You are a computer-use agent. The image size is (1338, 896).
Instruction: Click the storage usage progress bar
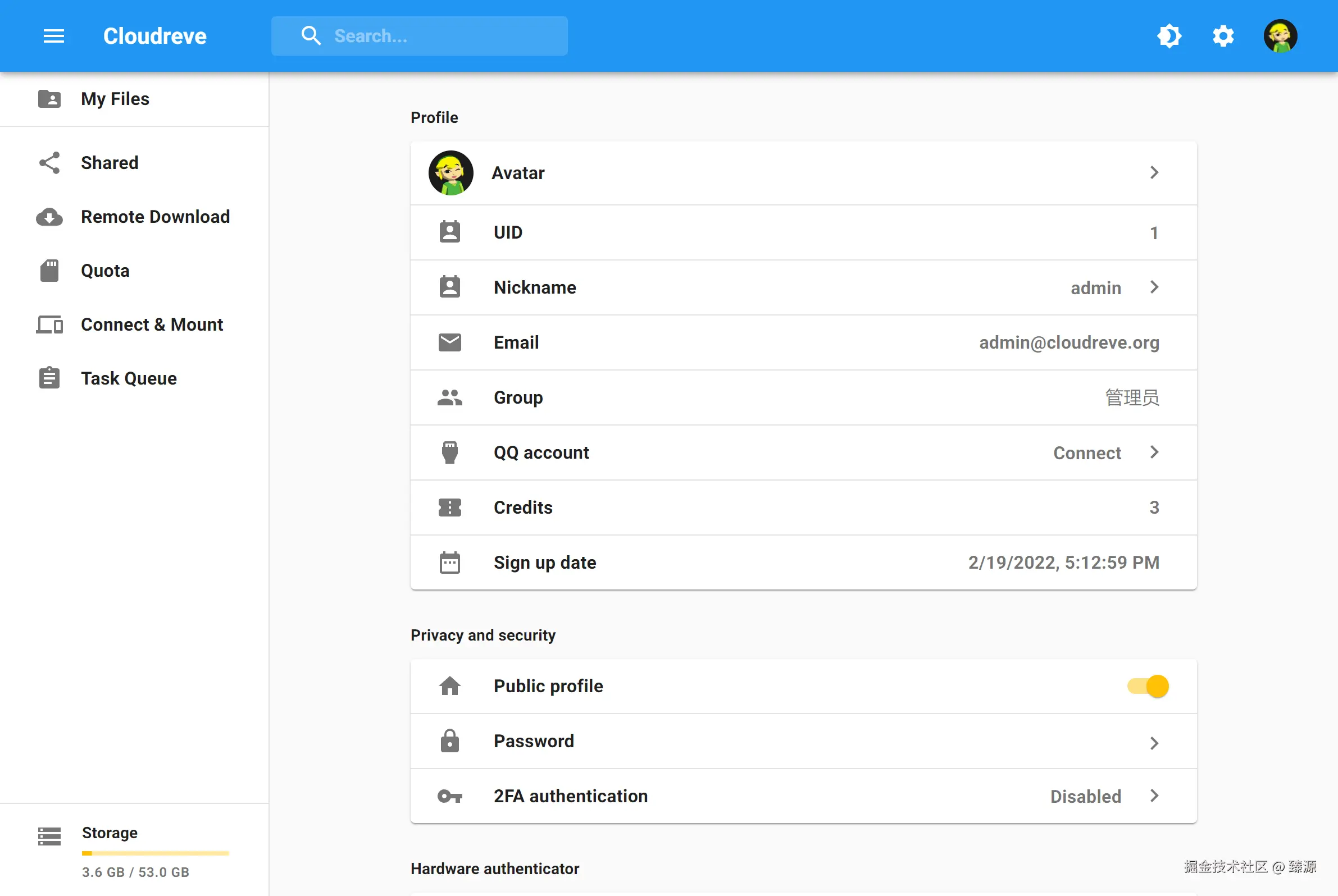click(156, 853)
